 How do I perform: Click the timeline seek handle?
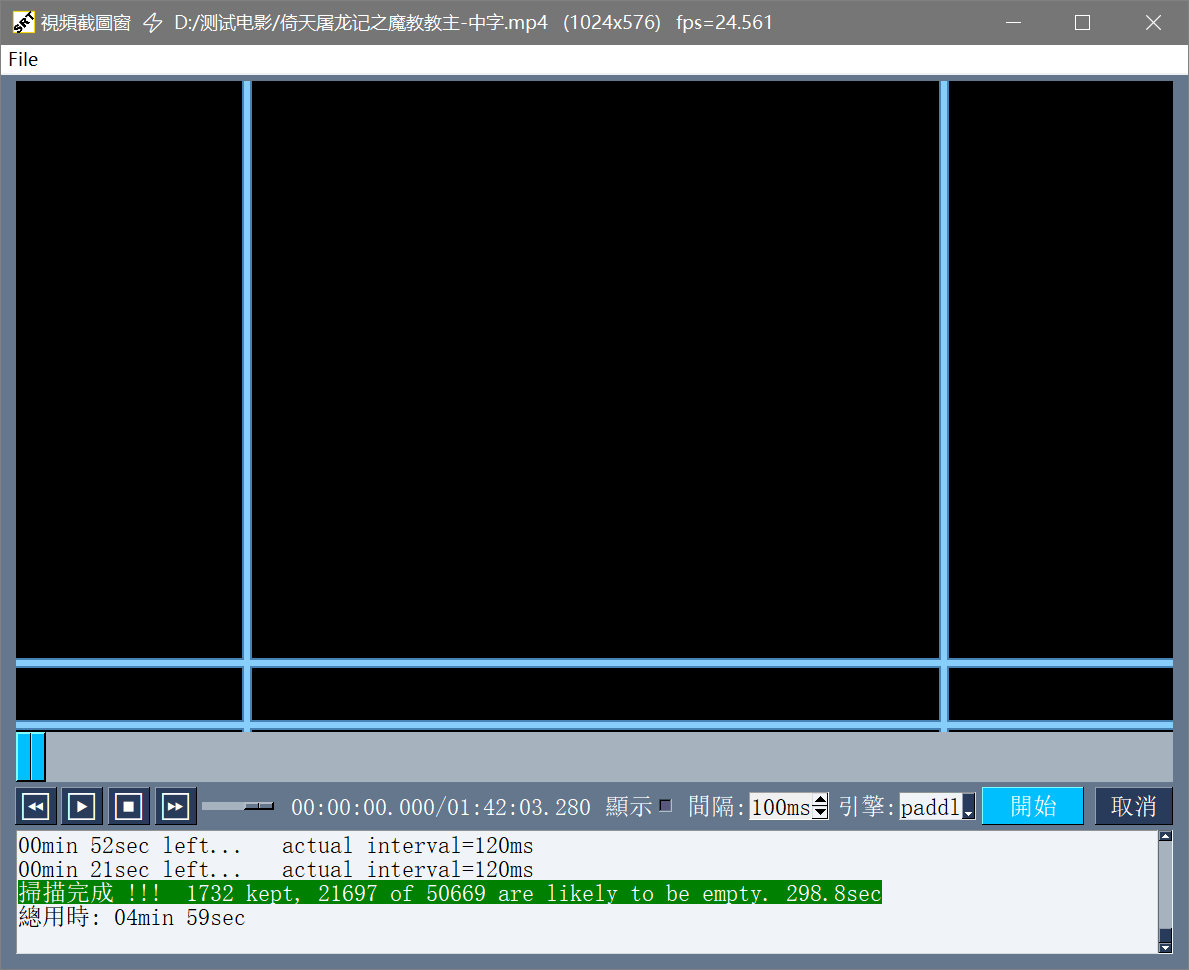point(31,756)
